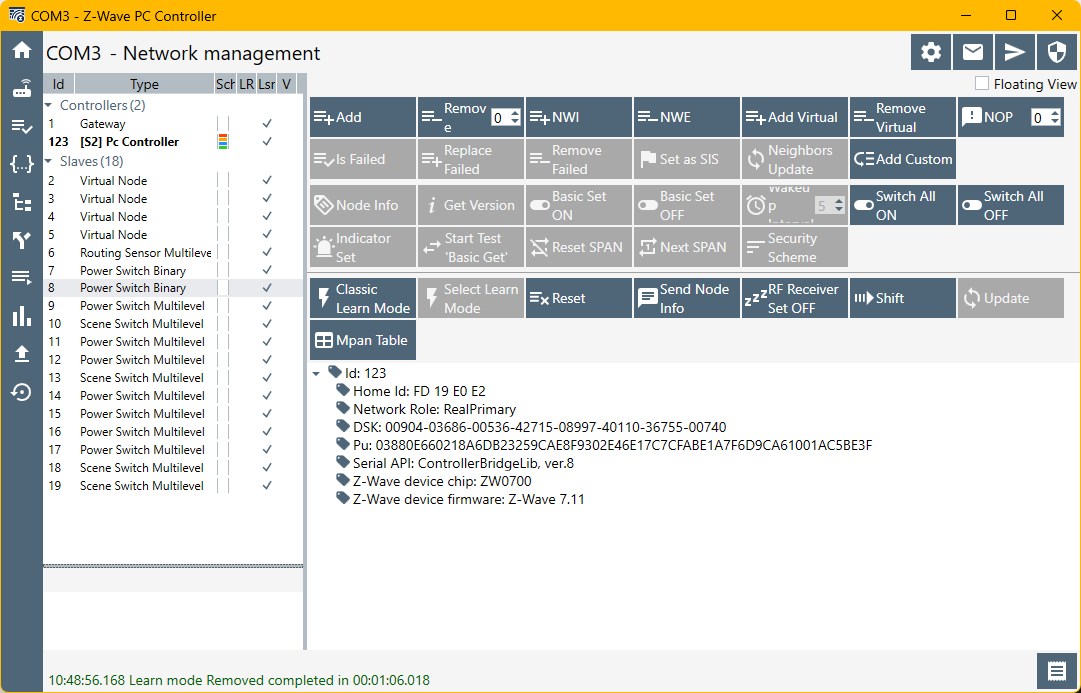Viewport: 1081px width, 693px height.
Task: Open the log panel icon at bottom right
Action: [1057, 671]
